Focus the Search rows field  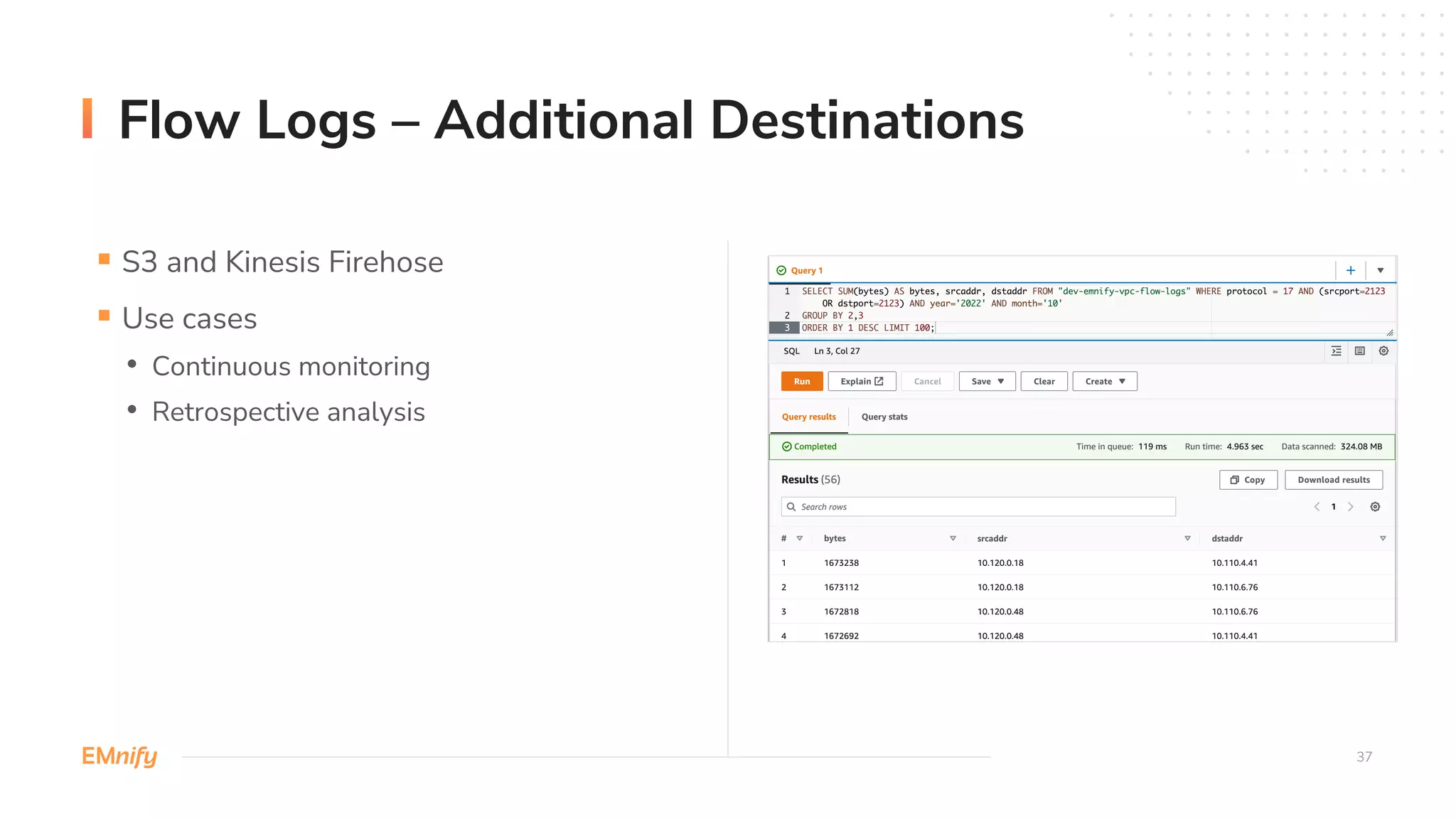tap(978, 507)
